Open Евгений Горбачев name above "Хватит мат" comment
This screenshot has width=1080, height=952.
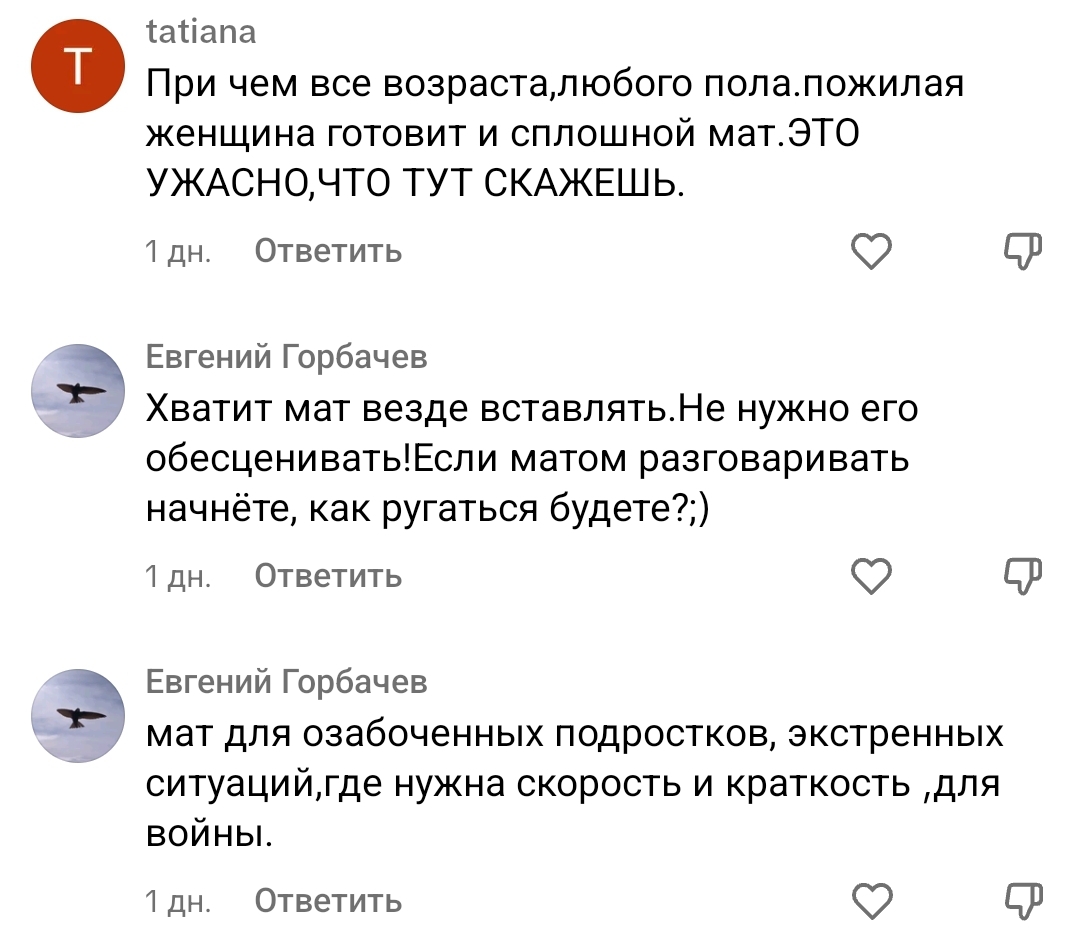click(x=286, y=357)
